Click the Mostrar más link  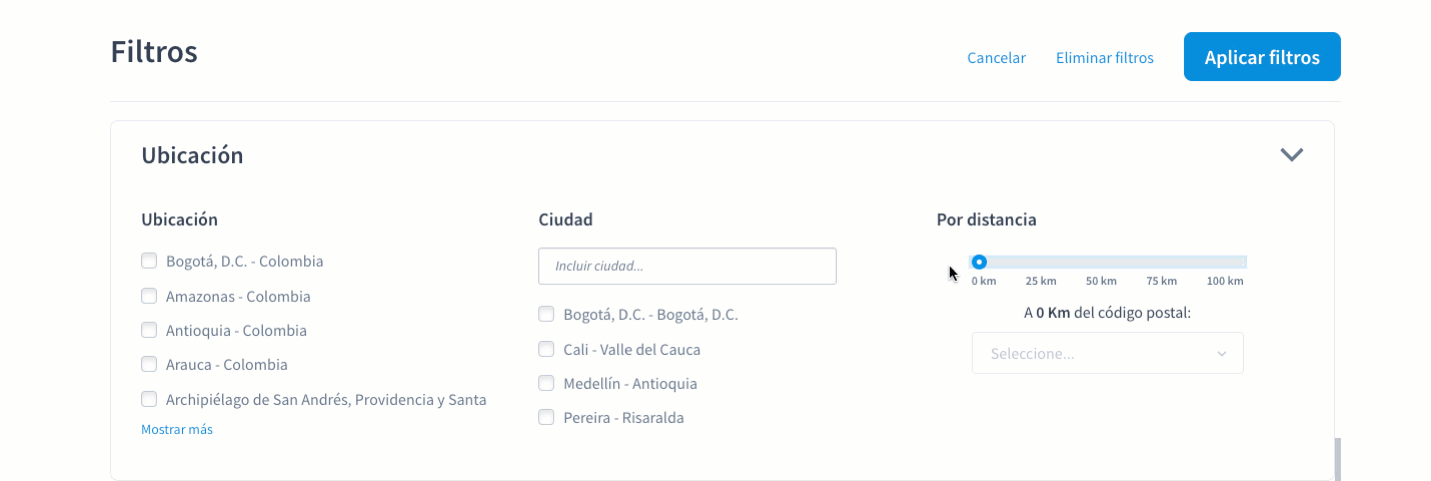177,429
